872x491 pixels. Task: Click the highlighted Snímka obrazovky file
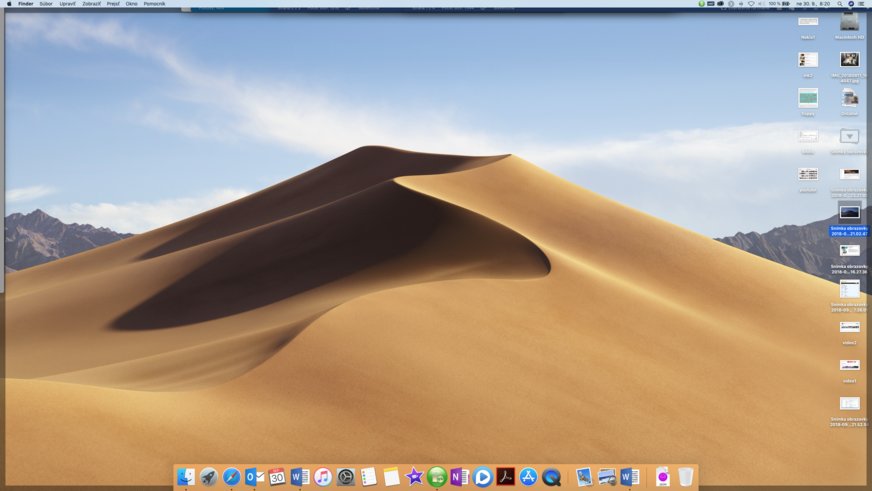point(850,212)
